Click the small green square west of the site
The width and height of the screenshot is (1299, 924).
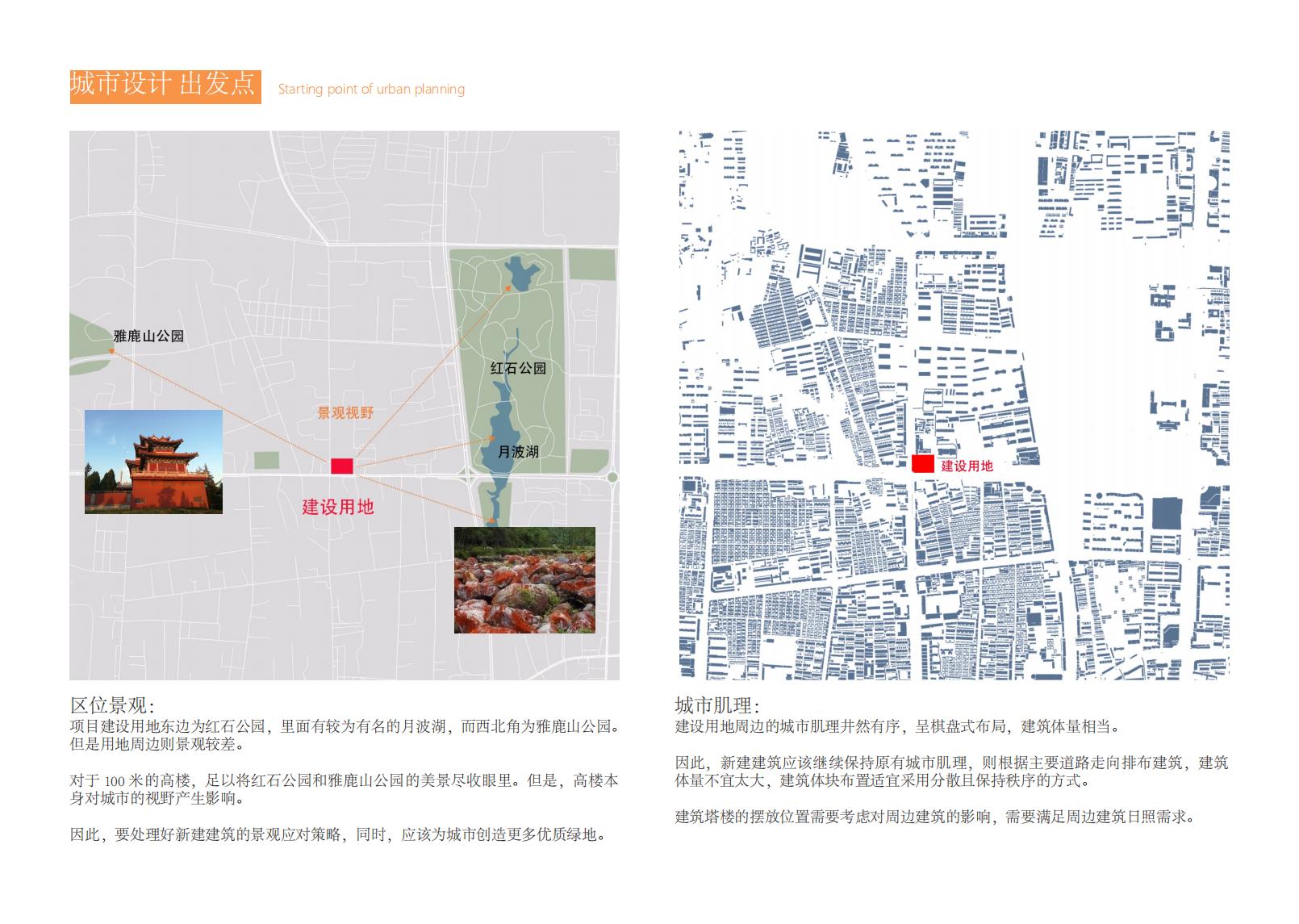(266, 461)
